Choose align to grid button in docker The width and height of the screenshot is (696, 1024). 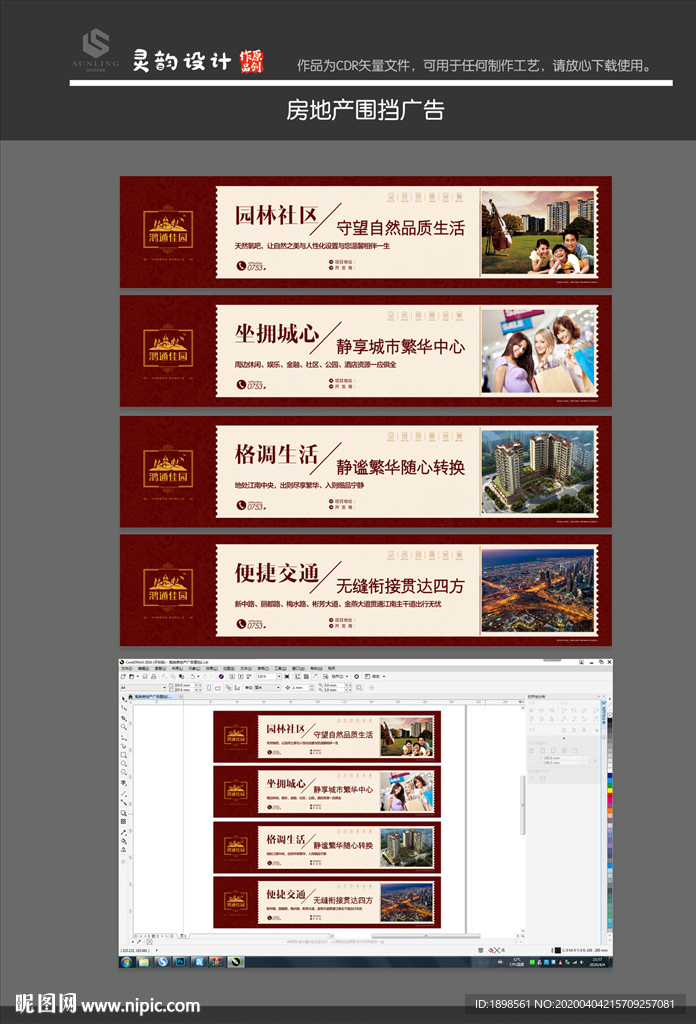(564, 750)
